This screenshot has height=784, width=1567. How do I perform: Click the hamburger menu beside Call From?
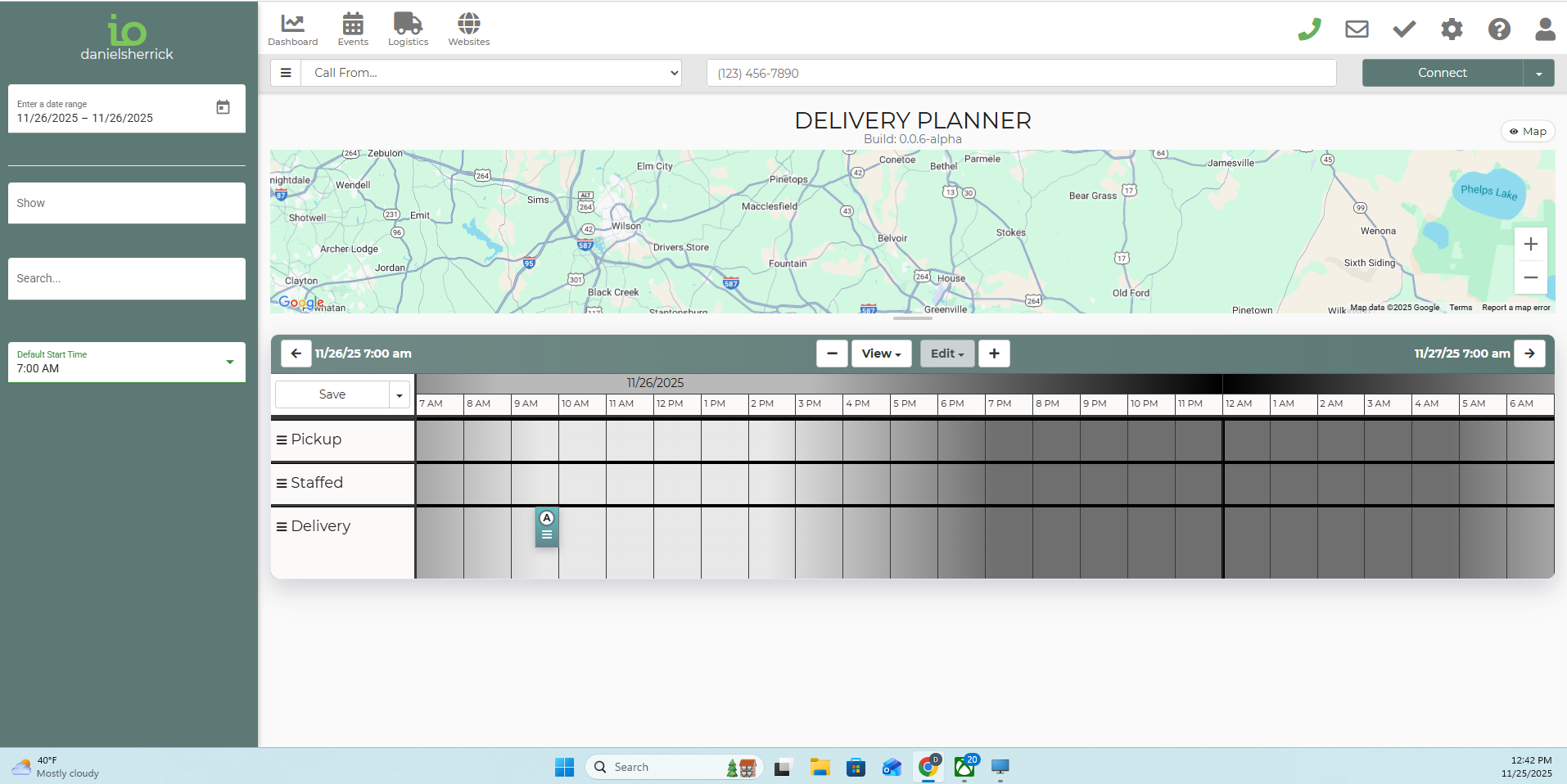click(x=286, y=73)
